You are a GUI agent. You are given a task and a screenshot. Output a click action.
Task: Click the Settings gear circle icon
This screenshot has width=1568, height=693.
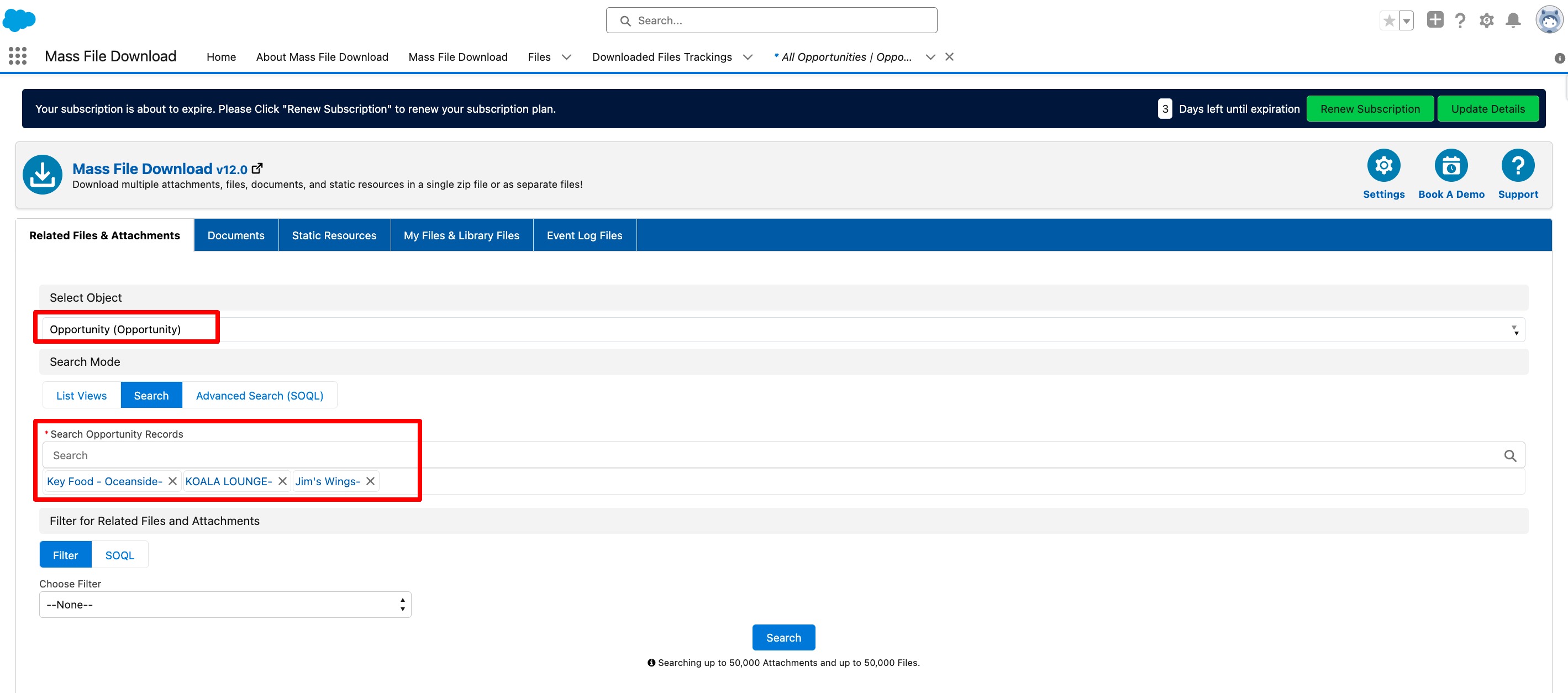[x=1383, y=166]
